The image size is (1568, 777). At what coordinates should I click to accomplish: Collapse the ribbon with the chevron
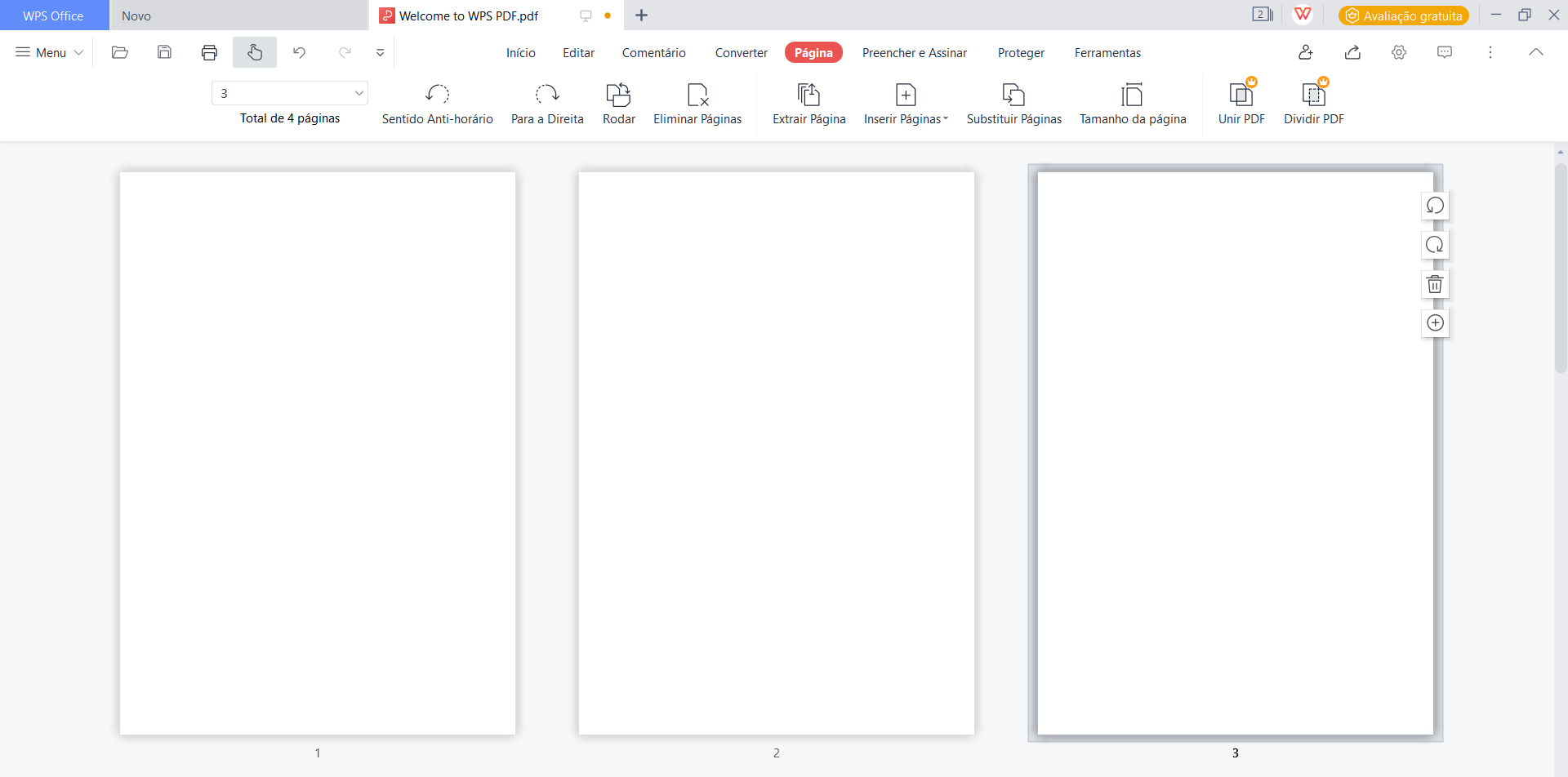[x=1535, y=52]
